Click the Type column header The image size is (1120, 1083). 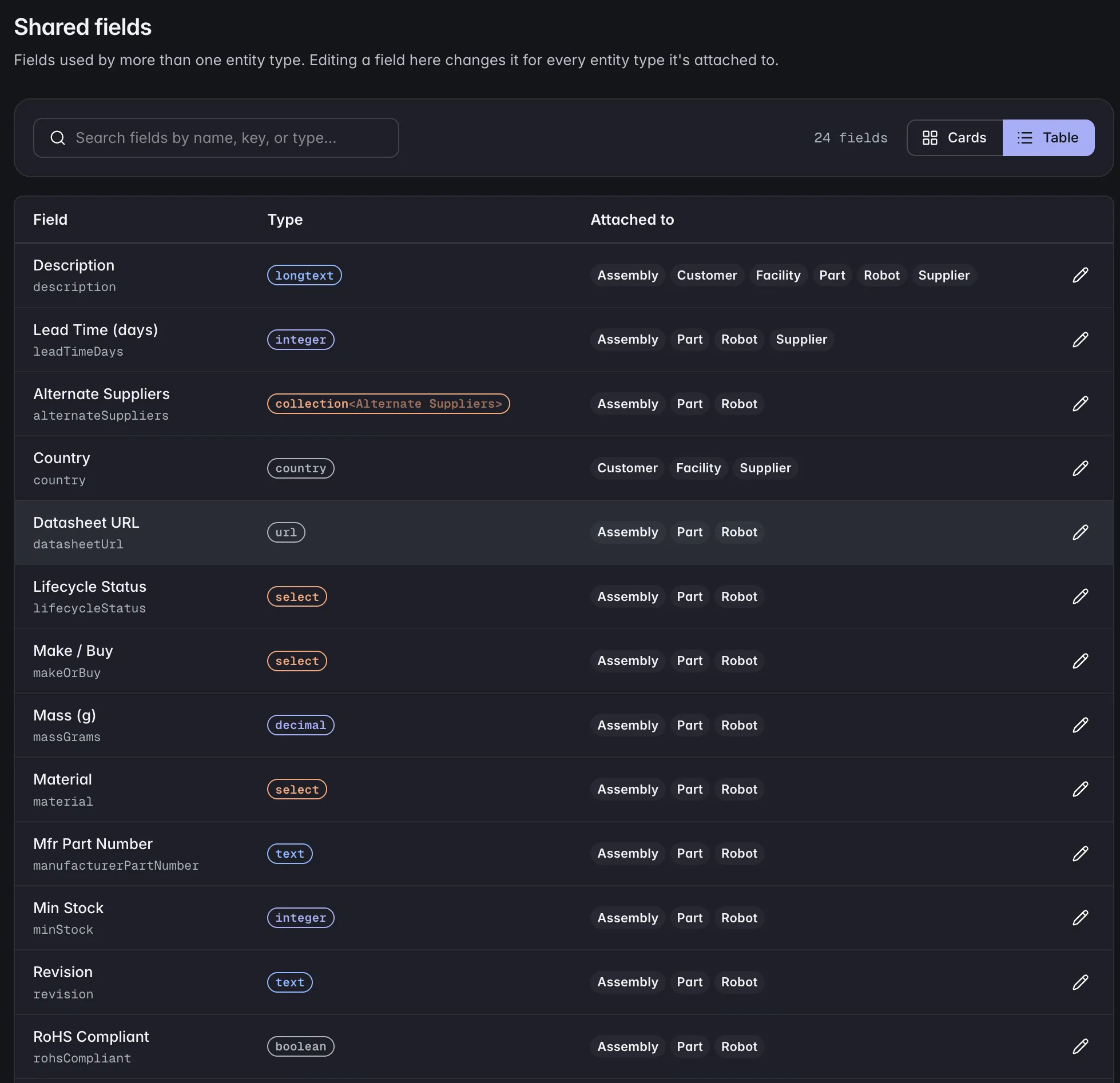285,220
